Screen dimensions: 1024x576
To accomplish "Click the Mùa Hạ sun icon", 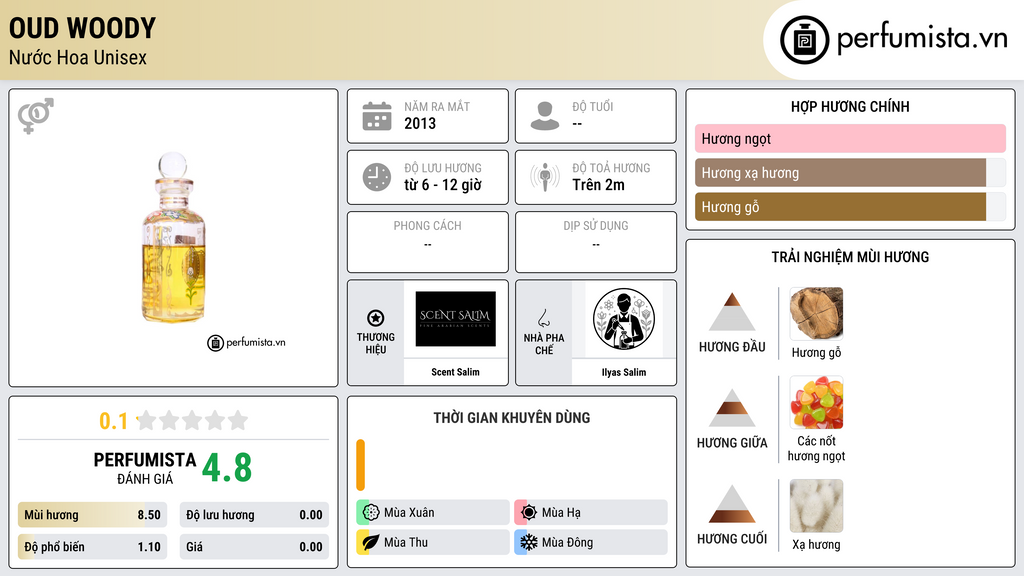I will click(x=529, y=512).
